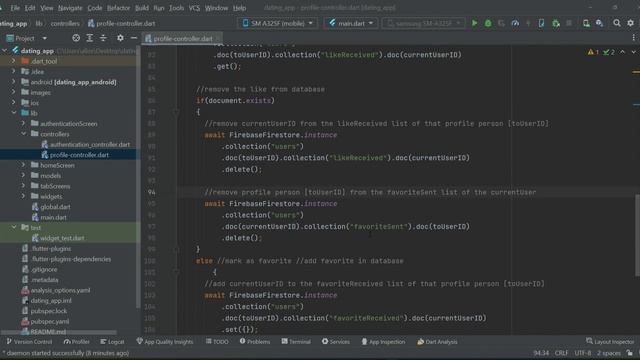640x360 pixels.
Task: Open the Problems tool window
Action: (x=255, y=342)
